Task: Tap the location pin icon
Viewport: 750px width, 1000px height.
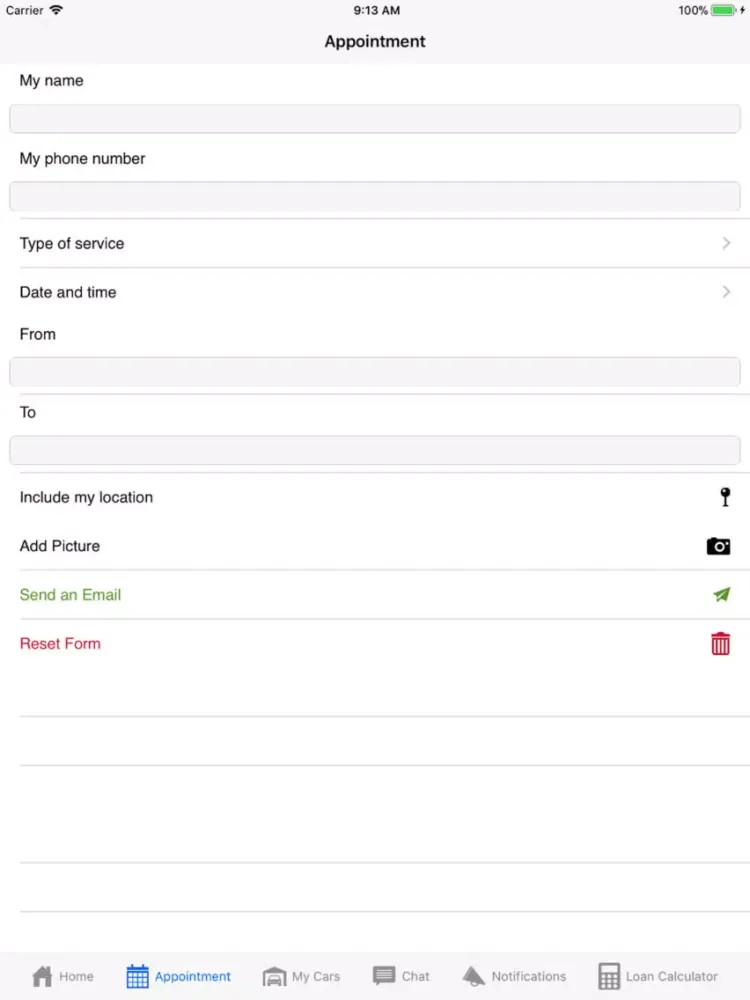Action: tap(725, 497)
